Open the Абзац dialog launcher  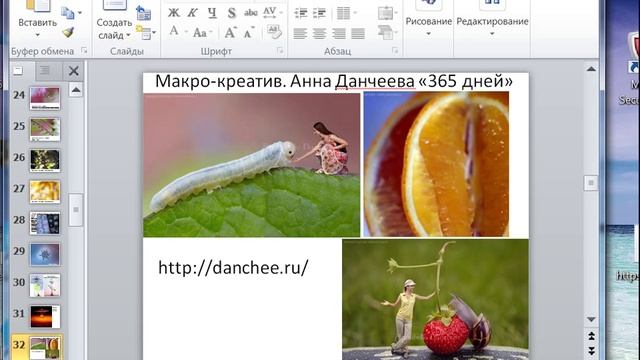pos(395,51)
